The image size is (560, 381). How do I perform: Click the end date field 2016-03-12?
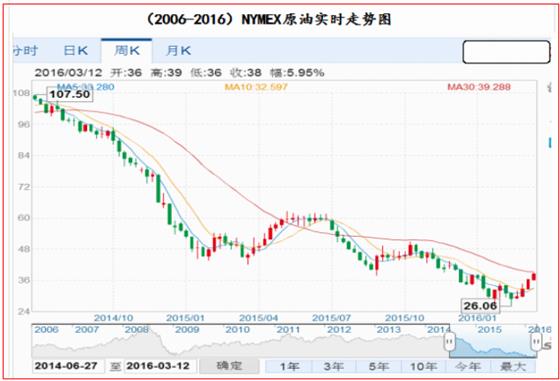[x=160, y=366]
